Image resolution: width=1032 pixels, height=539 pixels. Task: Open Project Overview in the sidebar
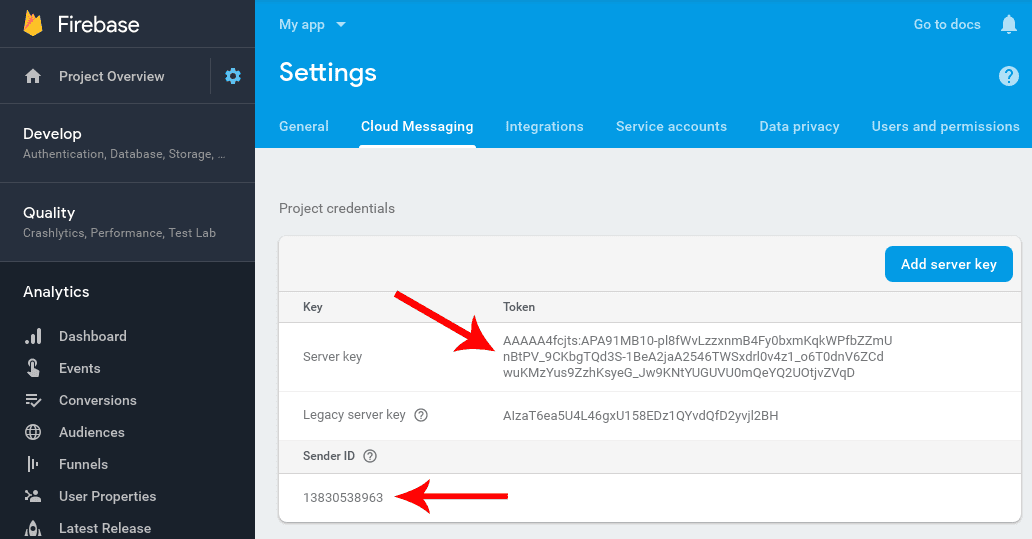[111, 76]
